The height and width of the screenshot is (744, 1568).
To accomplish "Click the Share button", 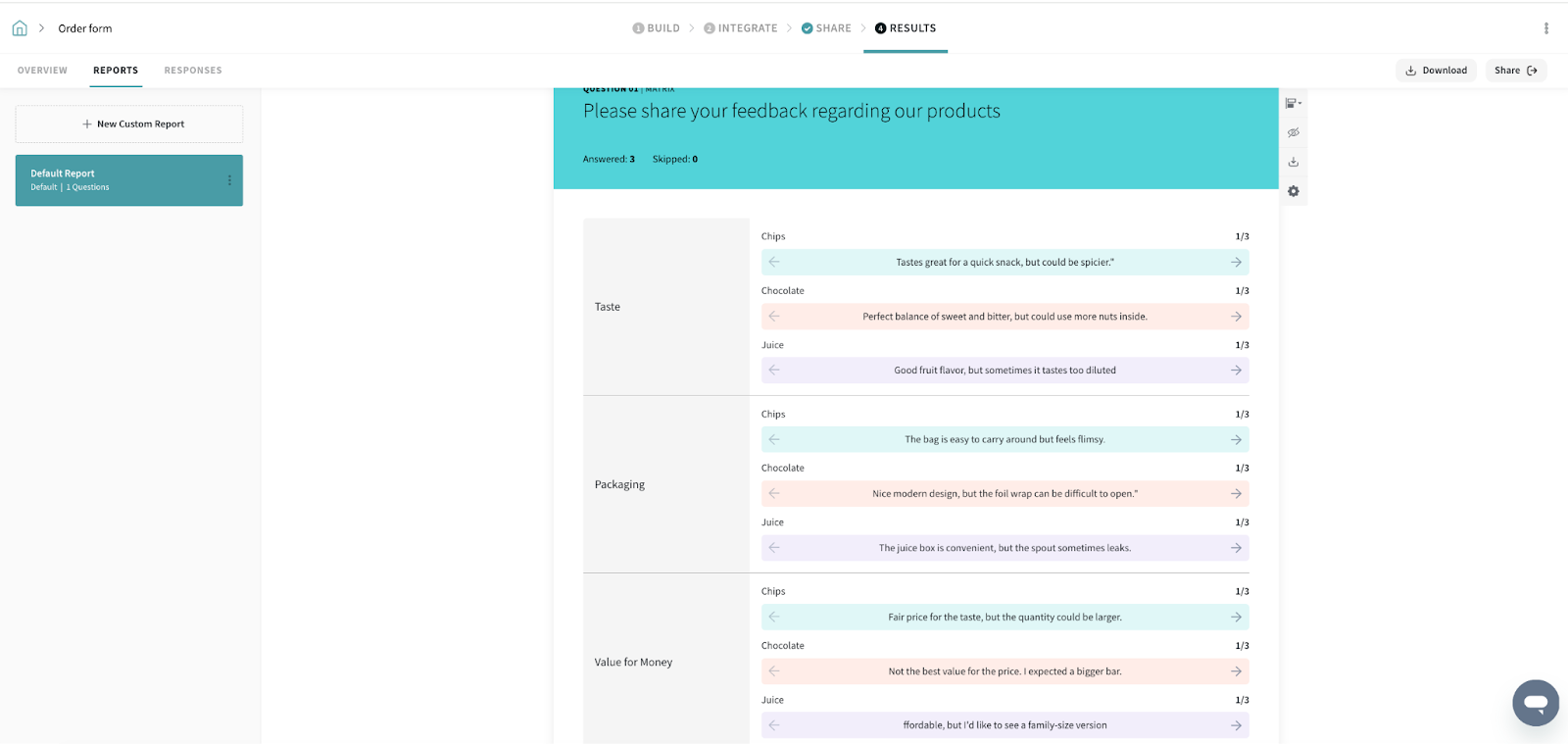I will coord(1515,71).
